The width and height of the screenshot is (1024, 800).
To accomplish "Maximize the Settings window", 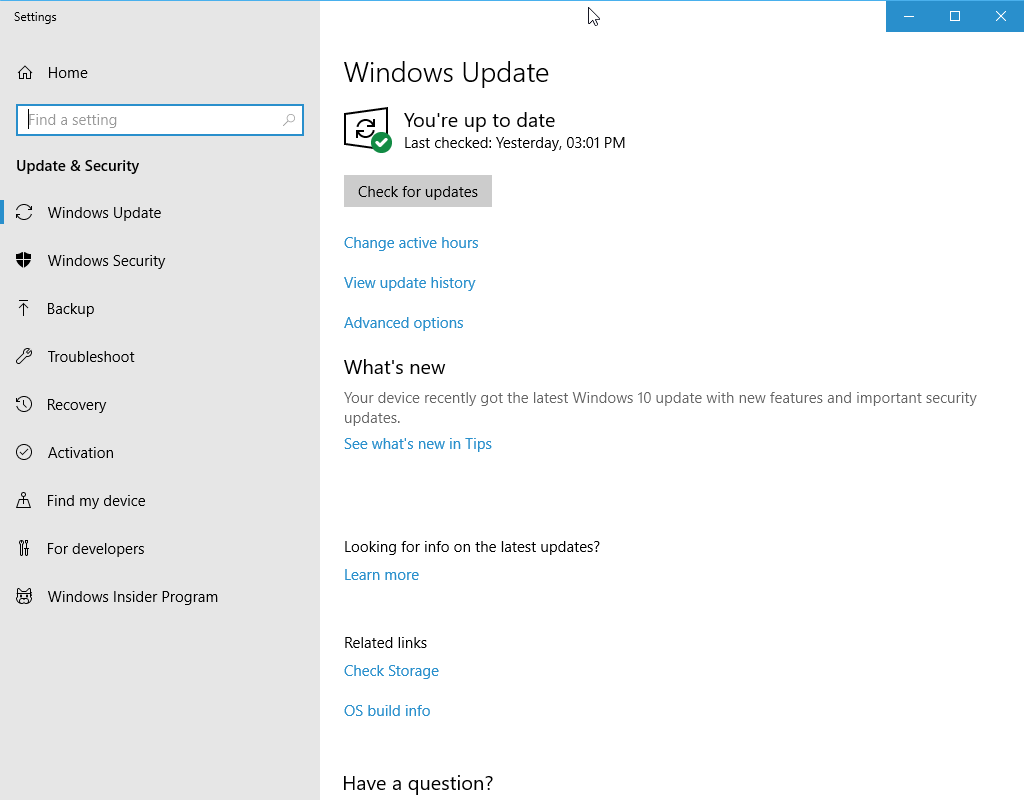I will 955,16.
